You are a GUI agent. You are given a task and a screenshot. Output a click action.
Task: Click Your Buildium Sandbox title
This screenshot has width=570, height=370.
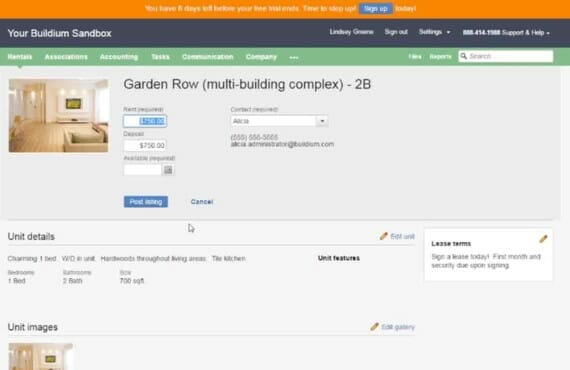coord(60,33)
